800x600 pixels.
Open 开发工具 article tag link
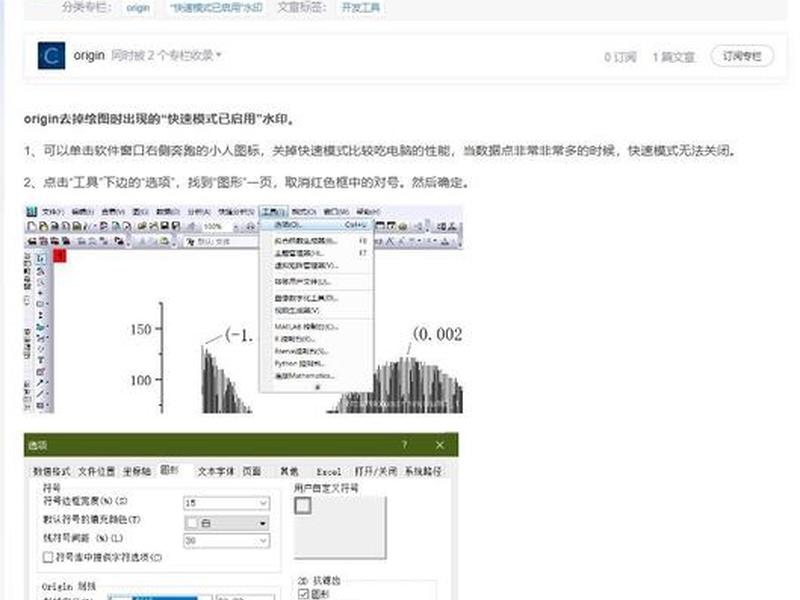(x=360, y=8)
